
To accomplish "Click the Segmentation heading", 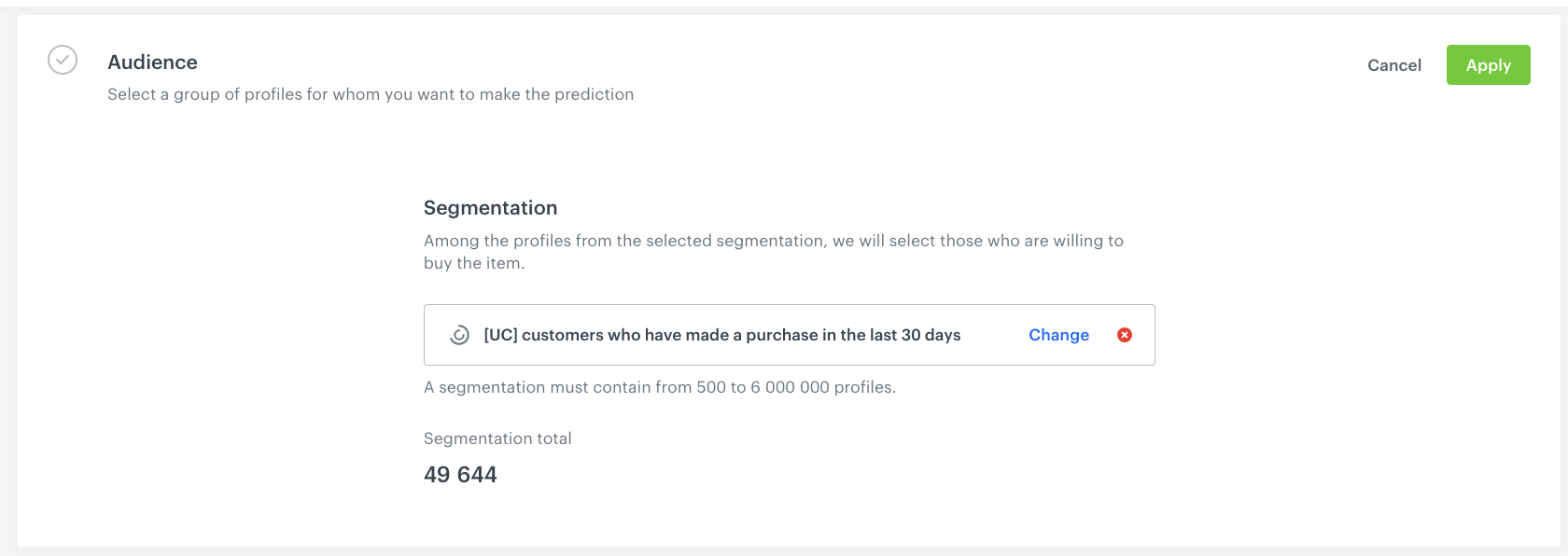I will [x=490, y=208].
